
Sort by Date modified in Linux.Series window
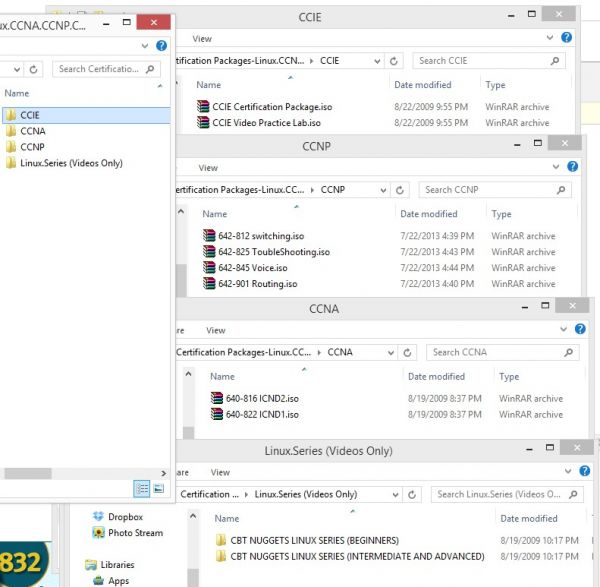pyautogui.click(x=529, y=518)
